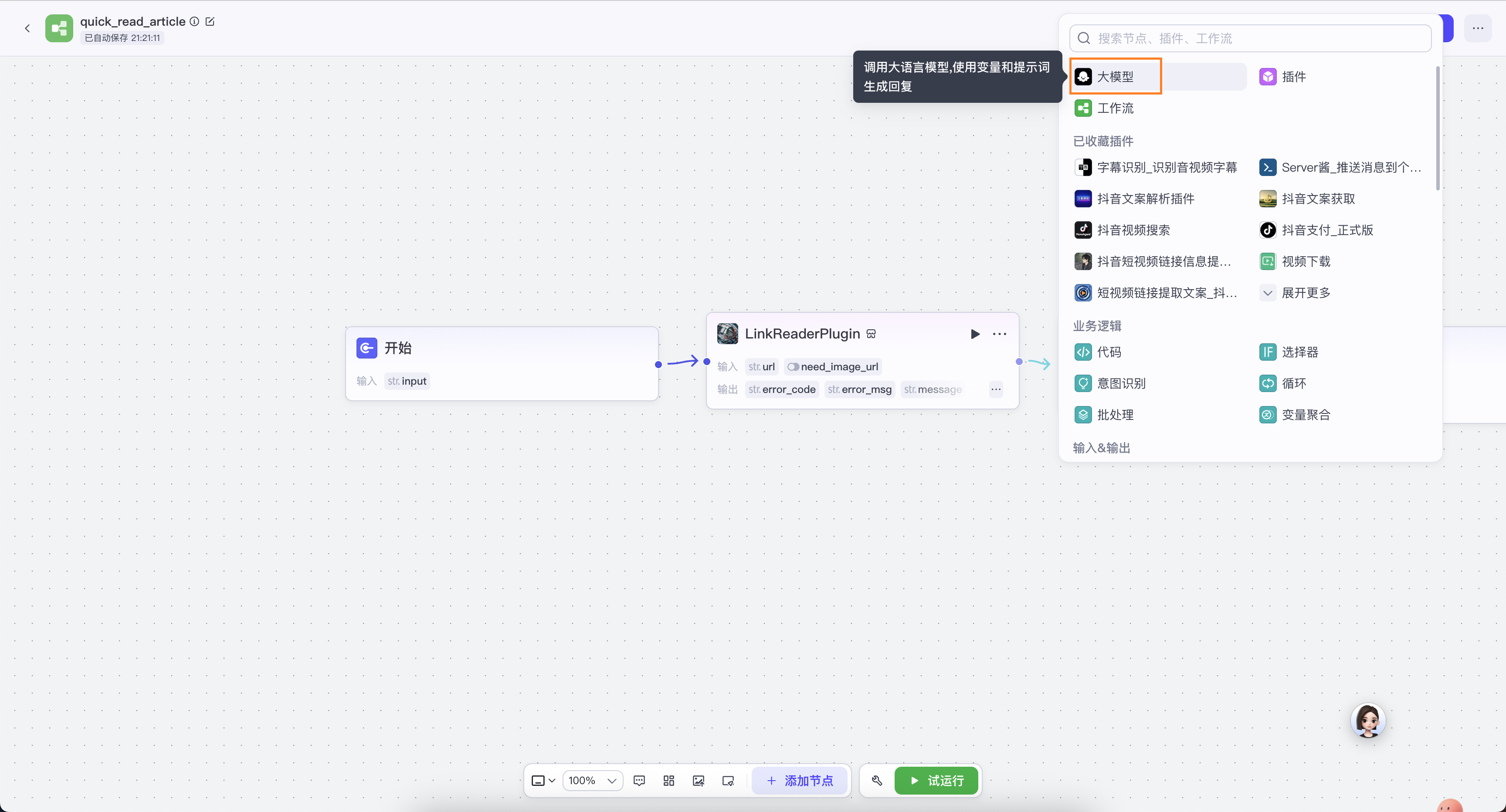
Task: Click the 添加节点 button
Action: (x=799, y=781)
